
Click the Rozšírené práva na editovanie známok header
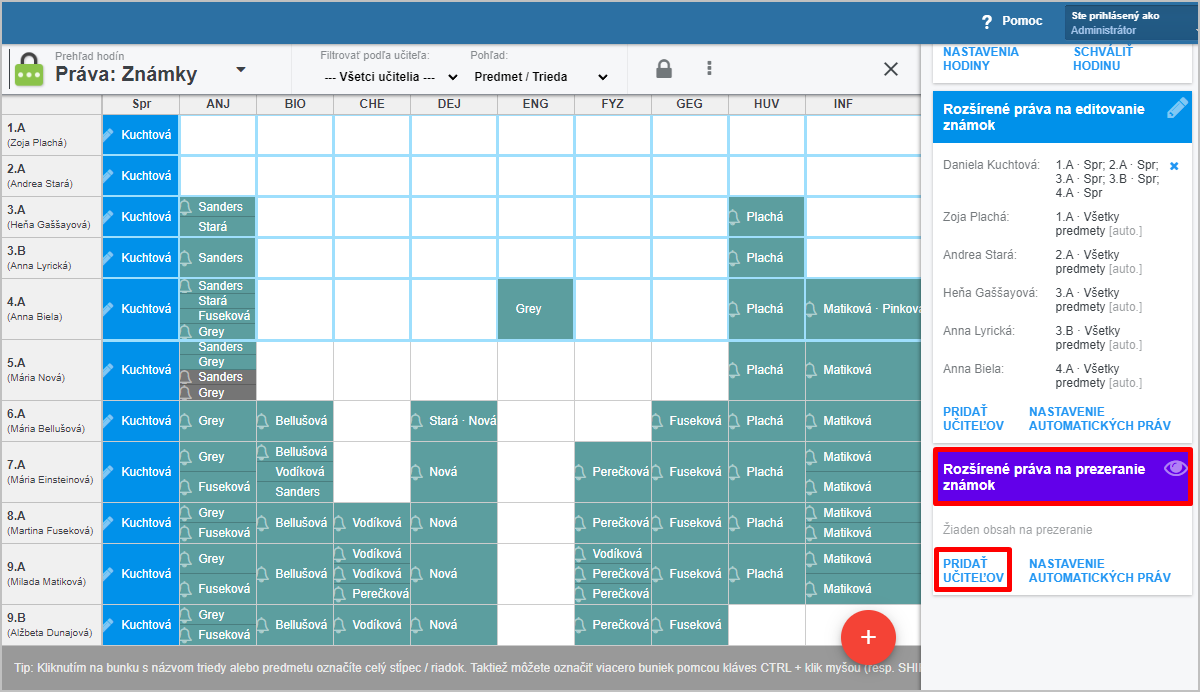pyautogui.click(x=1062, y=117)
